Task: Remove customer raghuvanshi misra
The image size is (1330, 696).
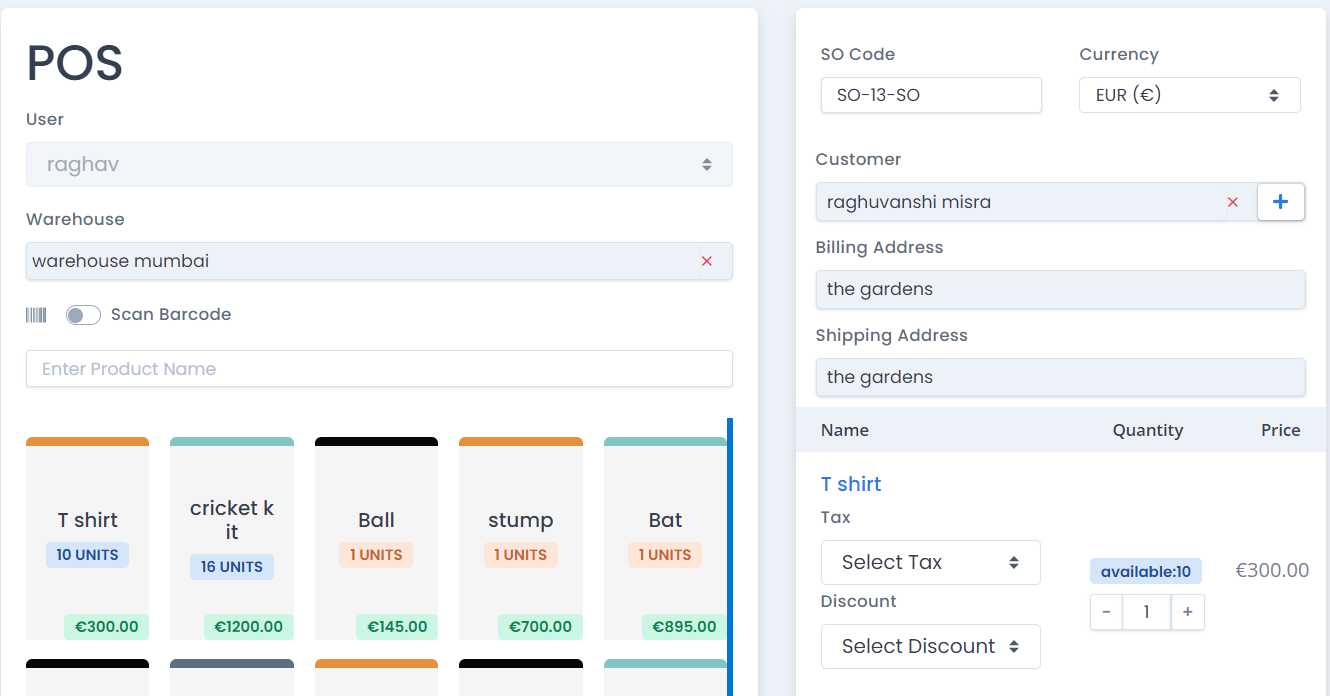Action: [1233, 202]
